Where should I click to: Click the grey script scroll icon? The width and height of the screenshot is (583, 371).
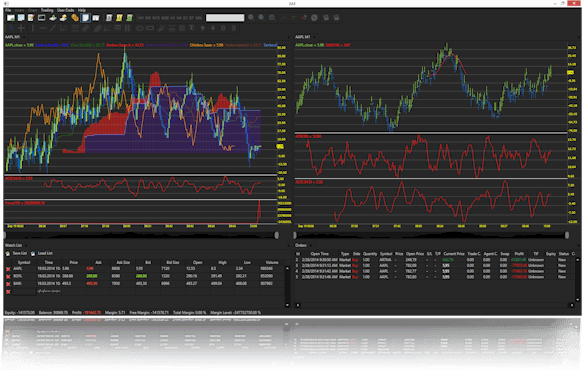pyautogui.click(x=109, y=17)
